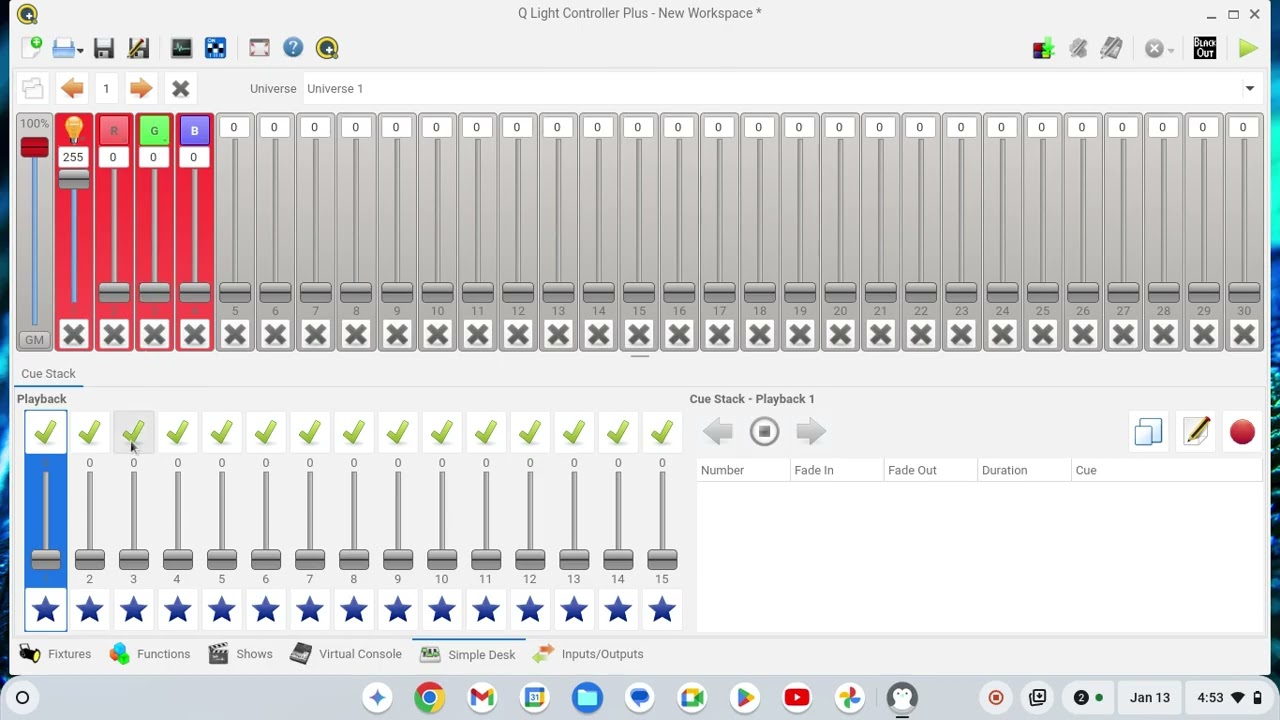Toggle the Blackout button
This screenshot has height=720, width=1280.
click(x=1205, y=48)
